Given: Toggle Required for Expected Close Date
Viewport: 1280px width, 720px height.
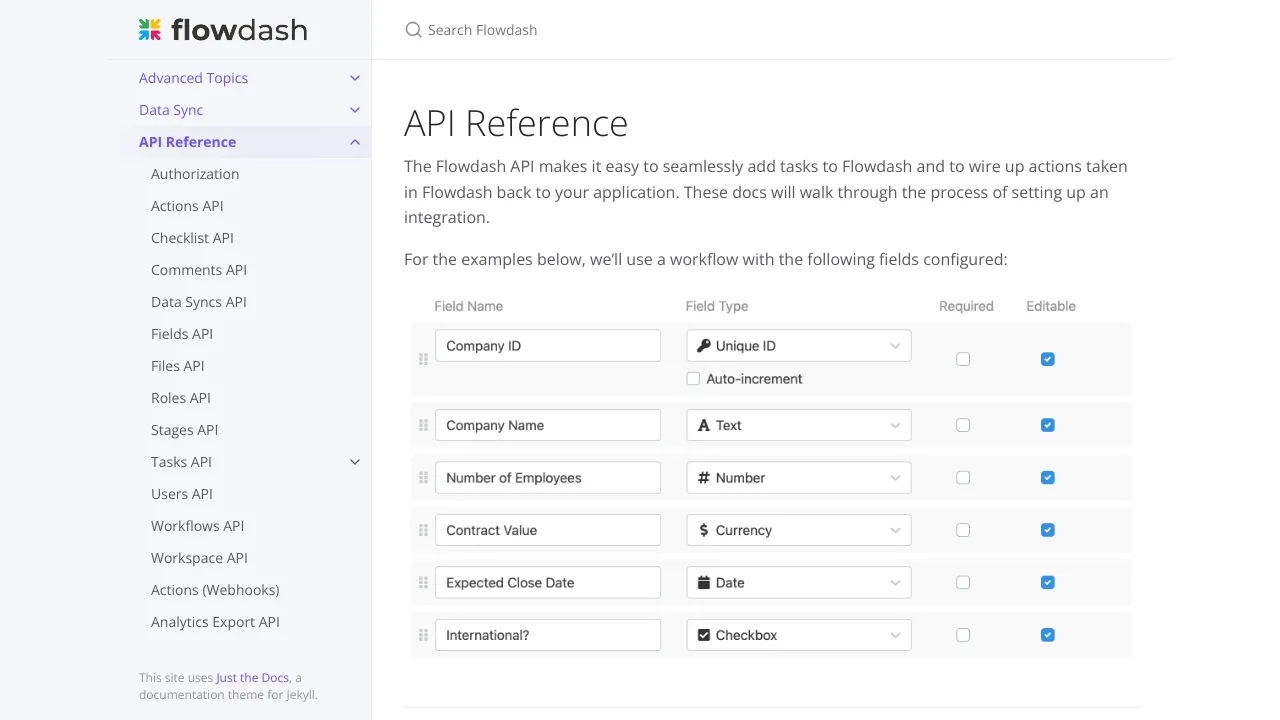Looking at the screenshot, I should point(963,583).
